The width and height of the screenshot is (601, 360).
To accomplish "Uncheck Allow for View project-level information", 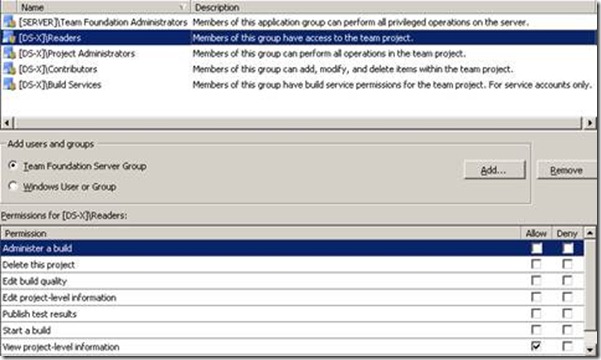I will point(536,347).
